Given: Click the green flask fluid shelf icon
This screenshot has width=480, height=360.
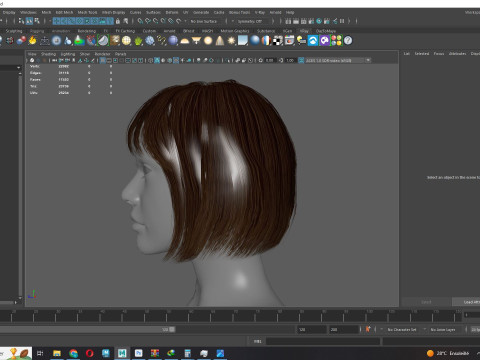Looking at the screenshot, I should coord(79,41).
